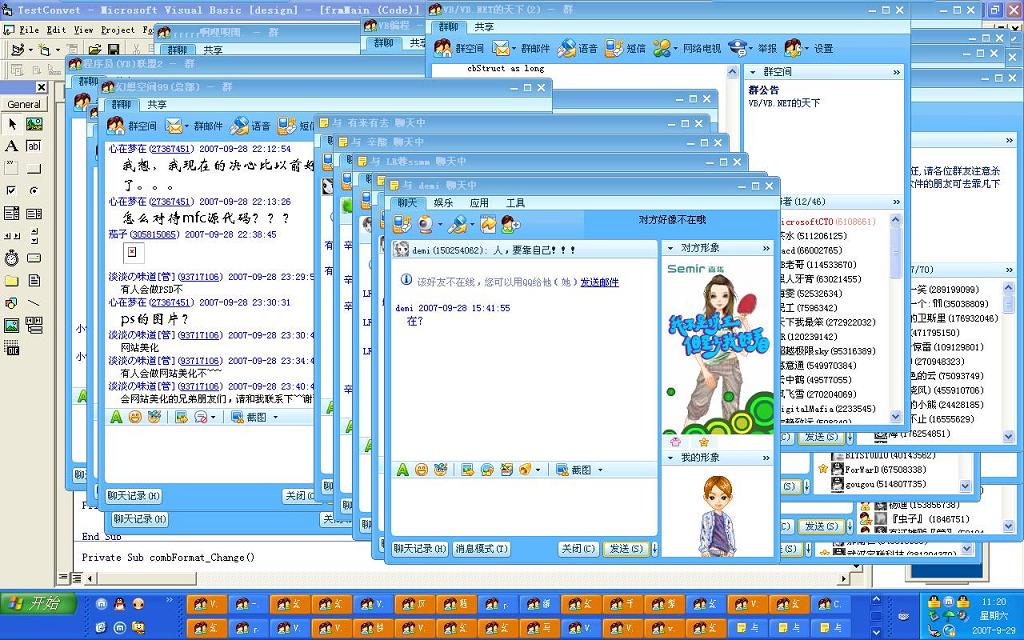Select the OptionButton control in VB toolbox
Screen dimensions: 1024x640
pos(34,190)
